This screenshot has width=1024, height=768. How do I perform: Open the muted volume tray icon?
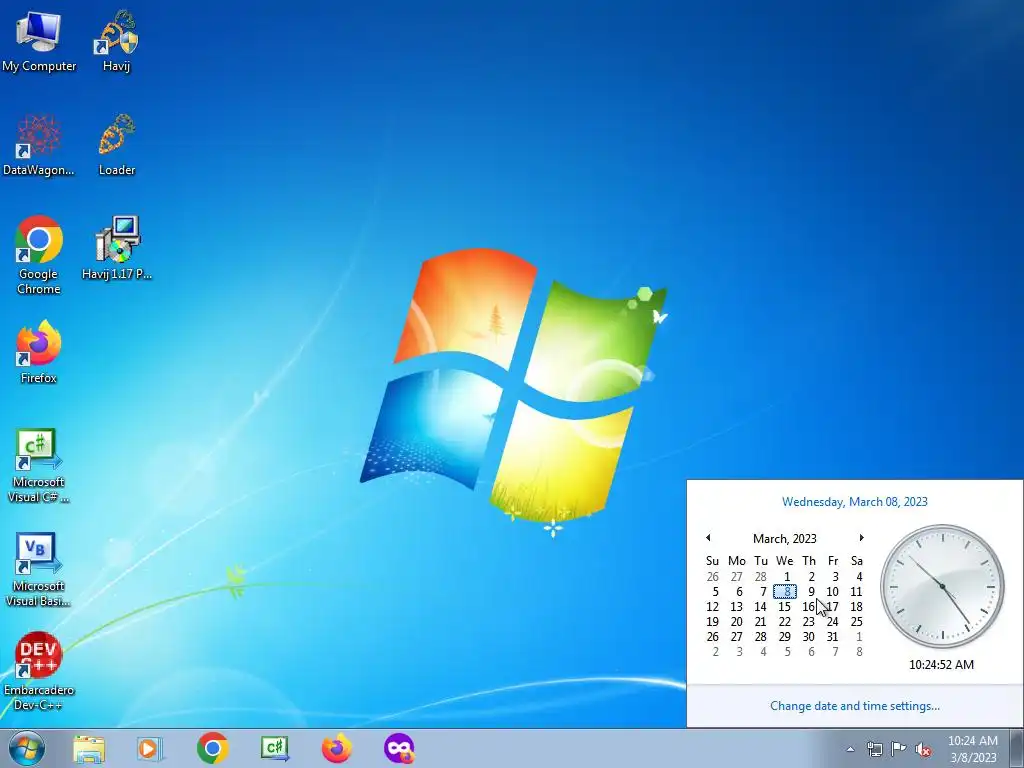click(923, 749)
